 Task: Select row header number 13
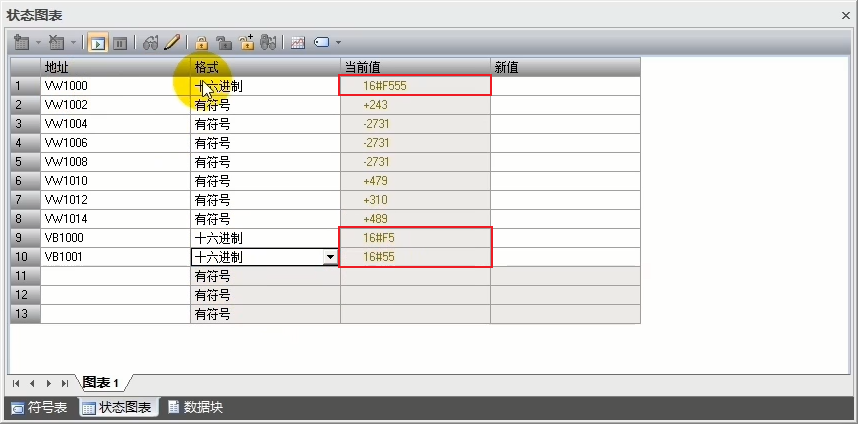pyautogui.click(x=25, y=315)
